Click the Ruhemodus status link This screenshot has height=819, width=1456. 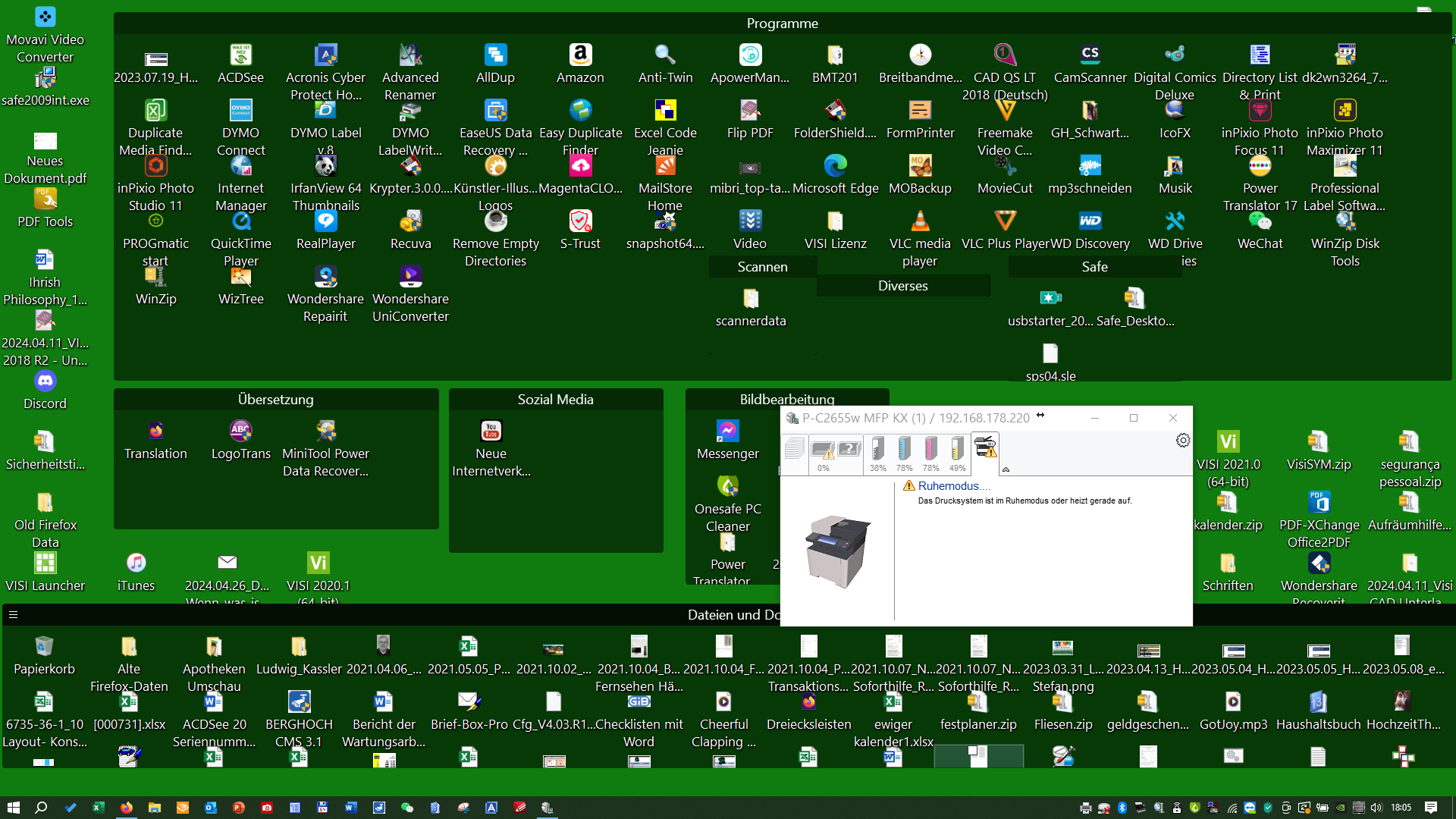949,486
